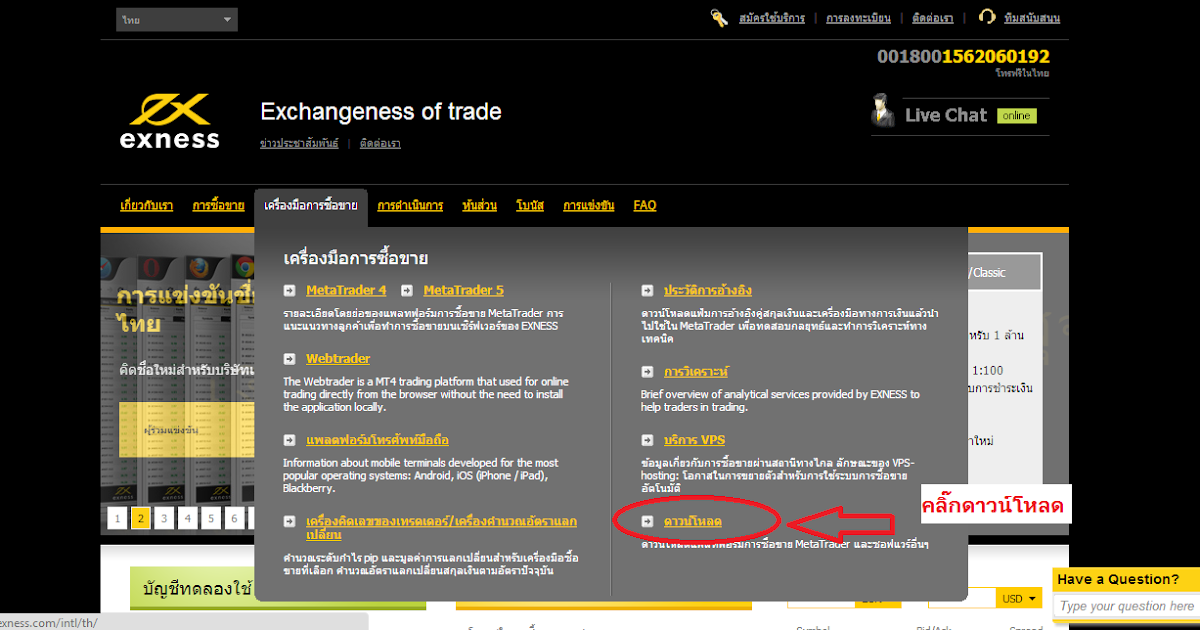Open the ทีมสนับสนุน support link

(x=1031, y=18)
